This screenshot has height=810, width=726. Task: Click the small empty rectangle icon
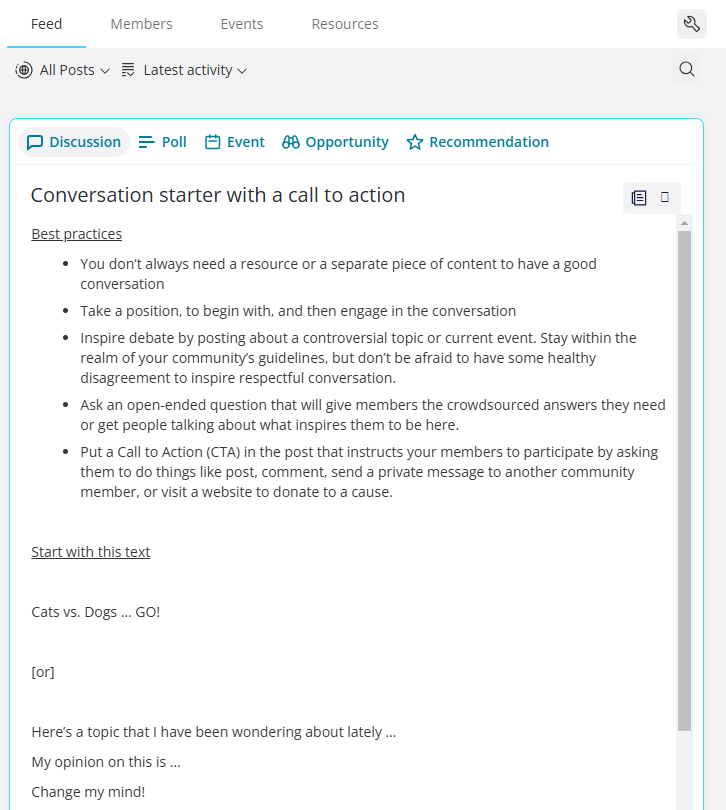pos(665,197)
